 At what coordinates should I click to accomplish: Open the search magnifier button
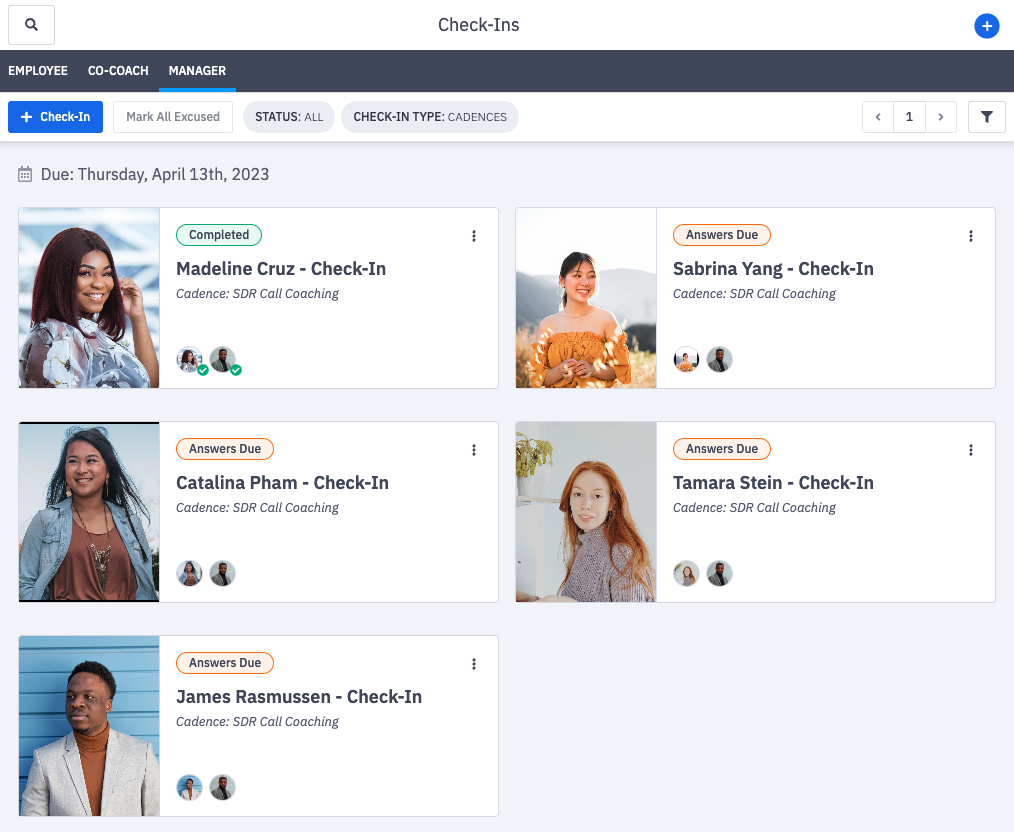coord(31,25)
